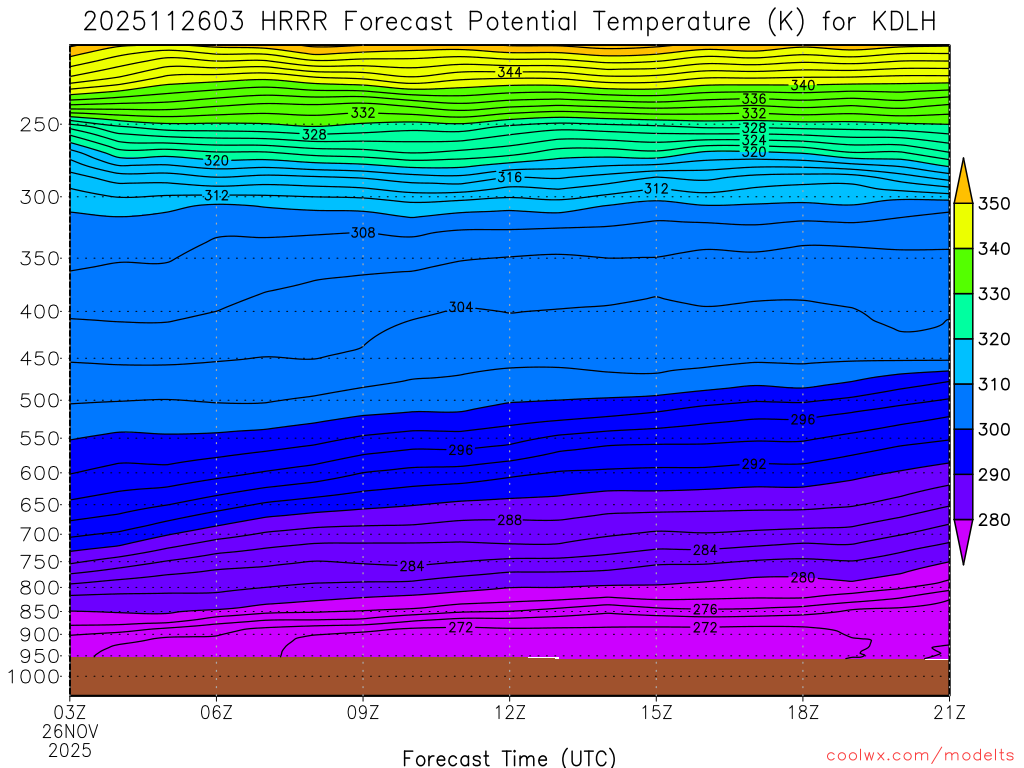Select the 304 contour label
Viewport: 1024px width, 768px height.
click(460, 307)
